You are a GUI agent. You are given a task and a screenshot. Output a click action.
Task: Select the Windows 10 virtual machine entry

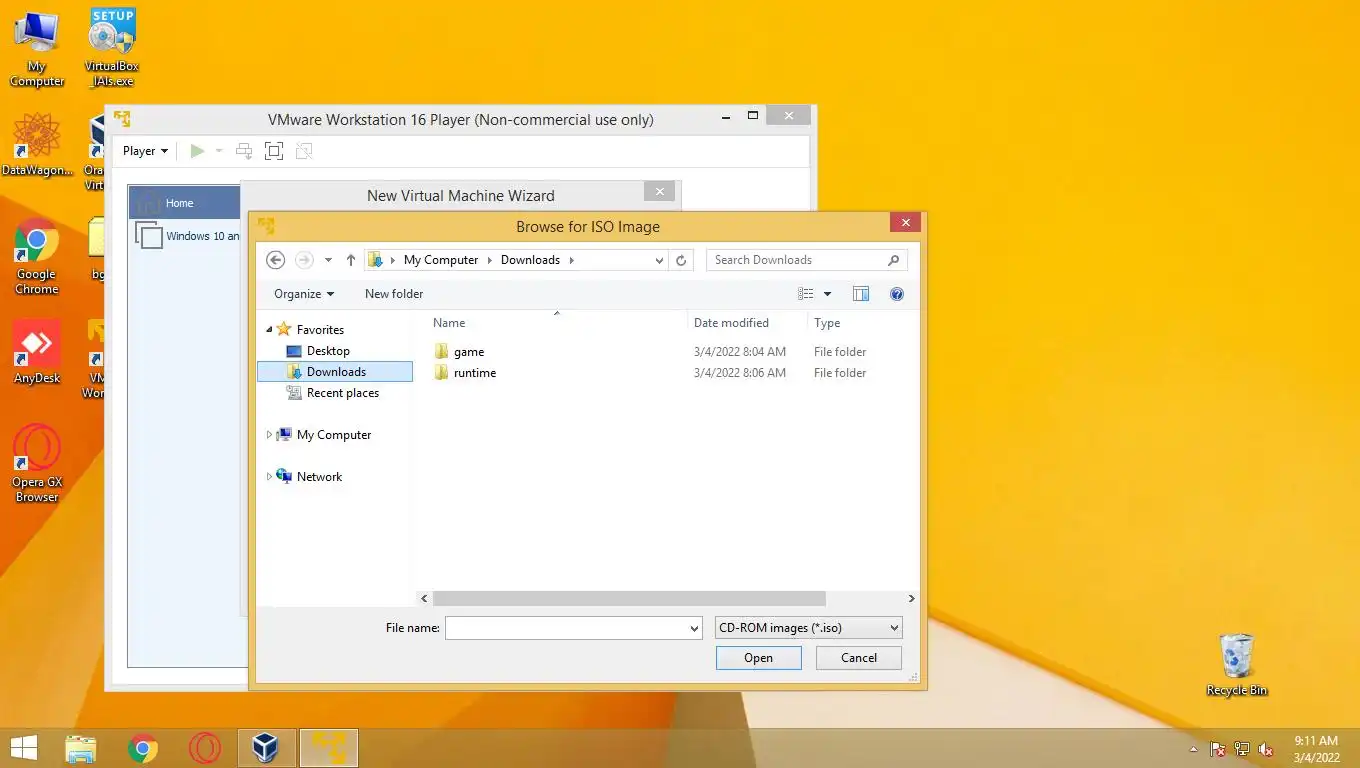point(189,236)
